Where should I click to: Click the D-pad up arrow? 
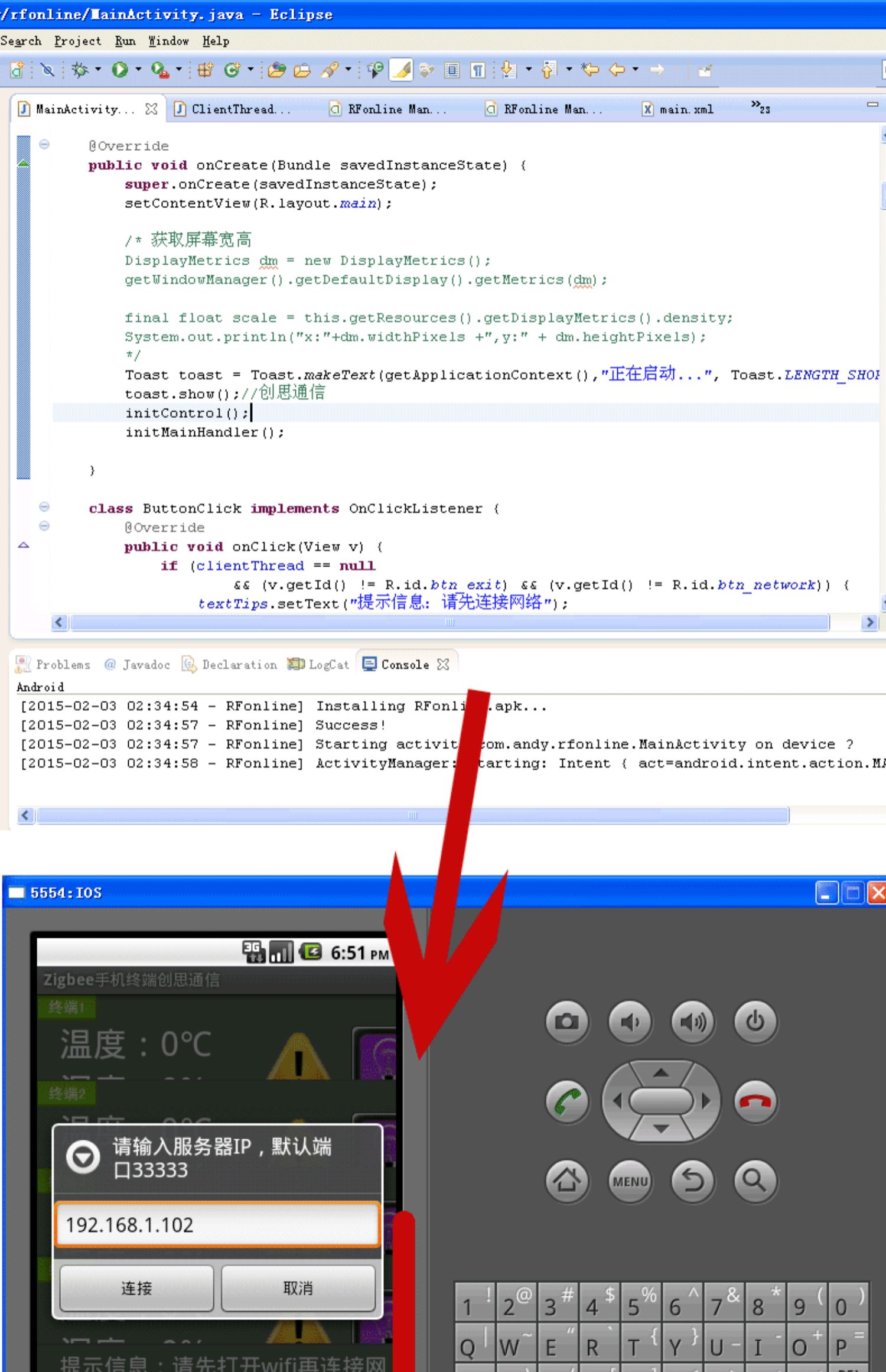pos(661,1072)
